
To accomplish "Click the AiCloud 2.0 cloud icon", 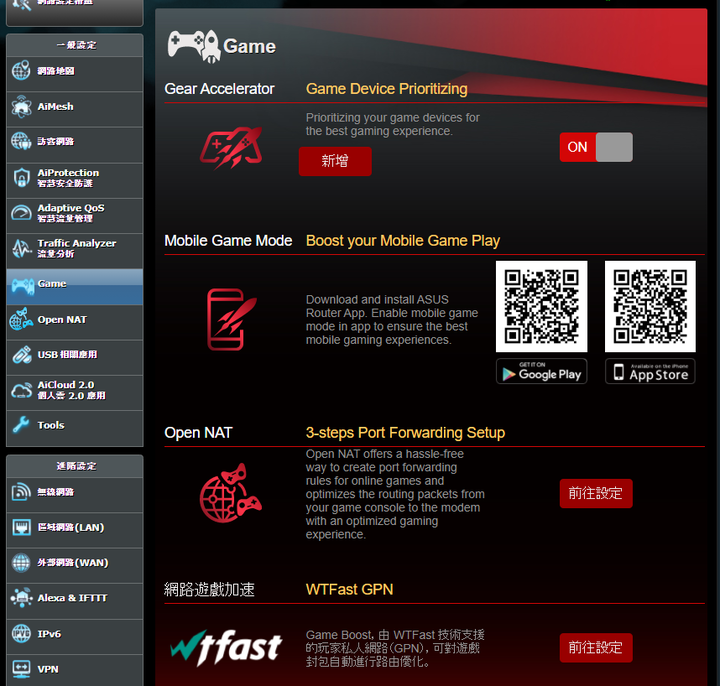I will 21,390.
